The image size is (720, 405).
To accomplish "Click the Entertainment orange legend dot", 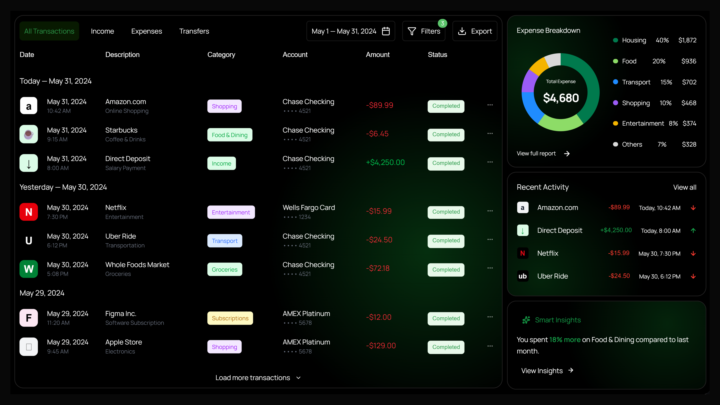I will 615,124.
